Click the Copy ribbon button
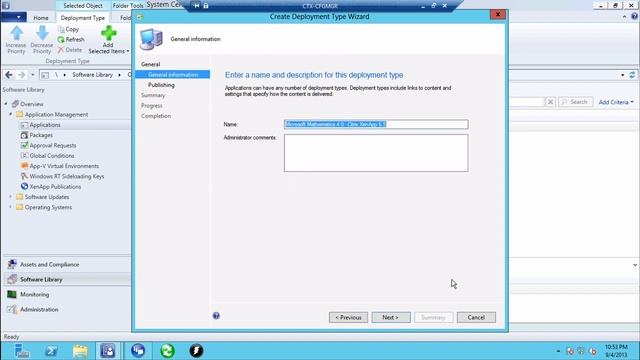The image size is (640, 360). (x=68, y=29)
